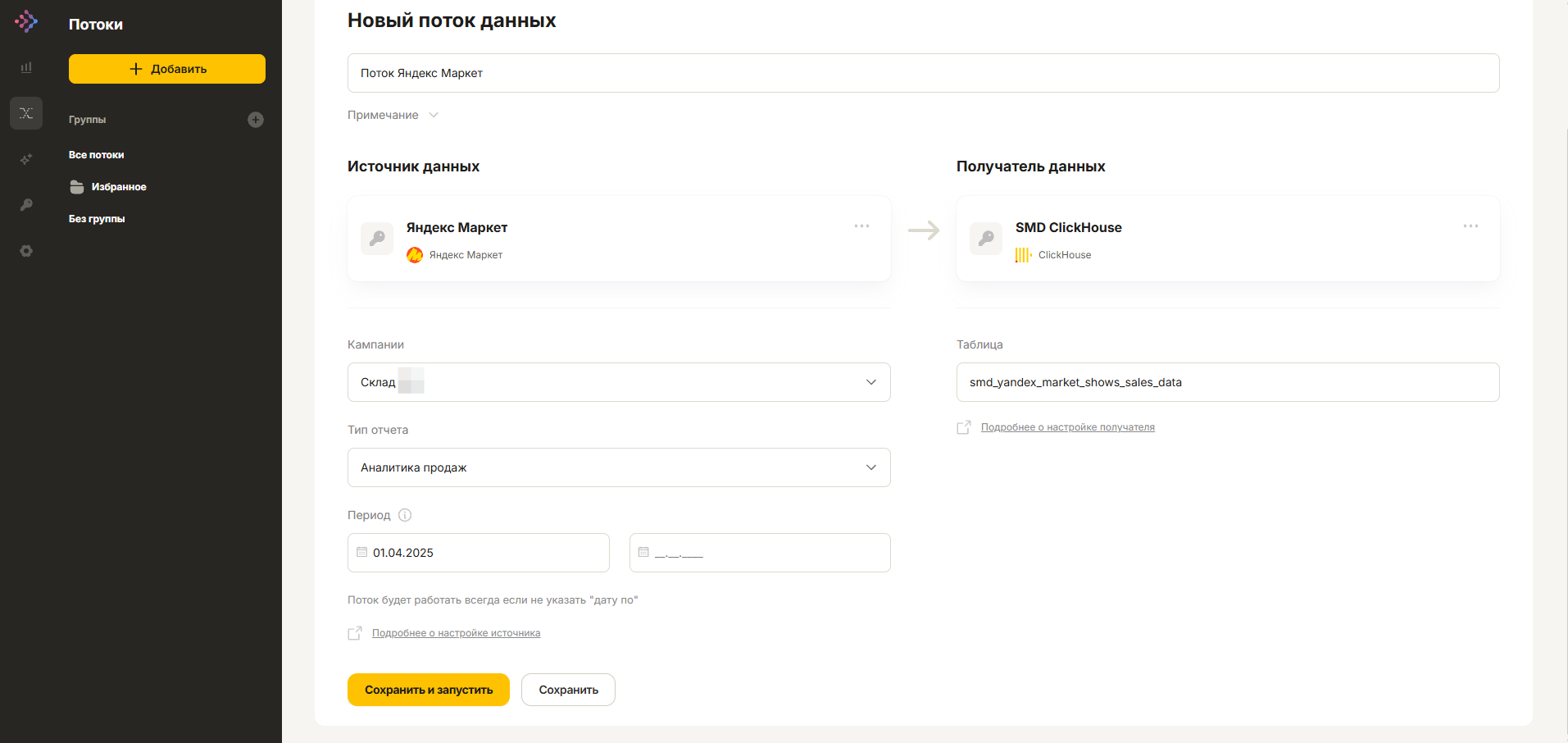Screen dimensions: 1568x743
Task: Click the empty end date field
Action: (x=760, y=553)
